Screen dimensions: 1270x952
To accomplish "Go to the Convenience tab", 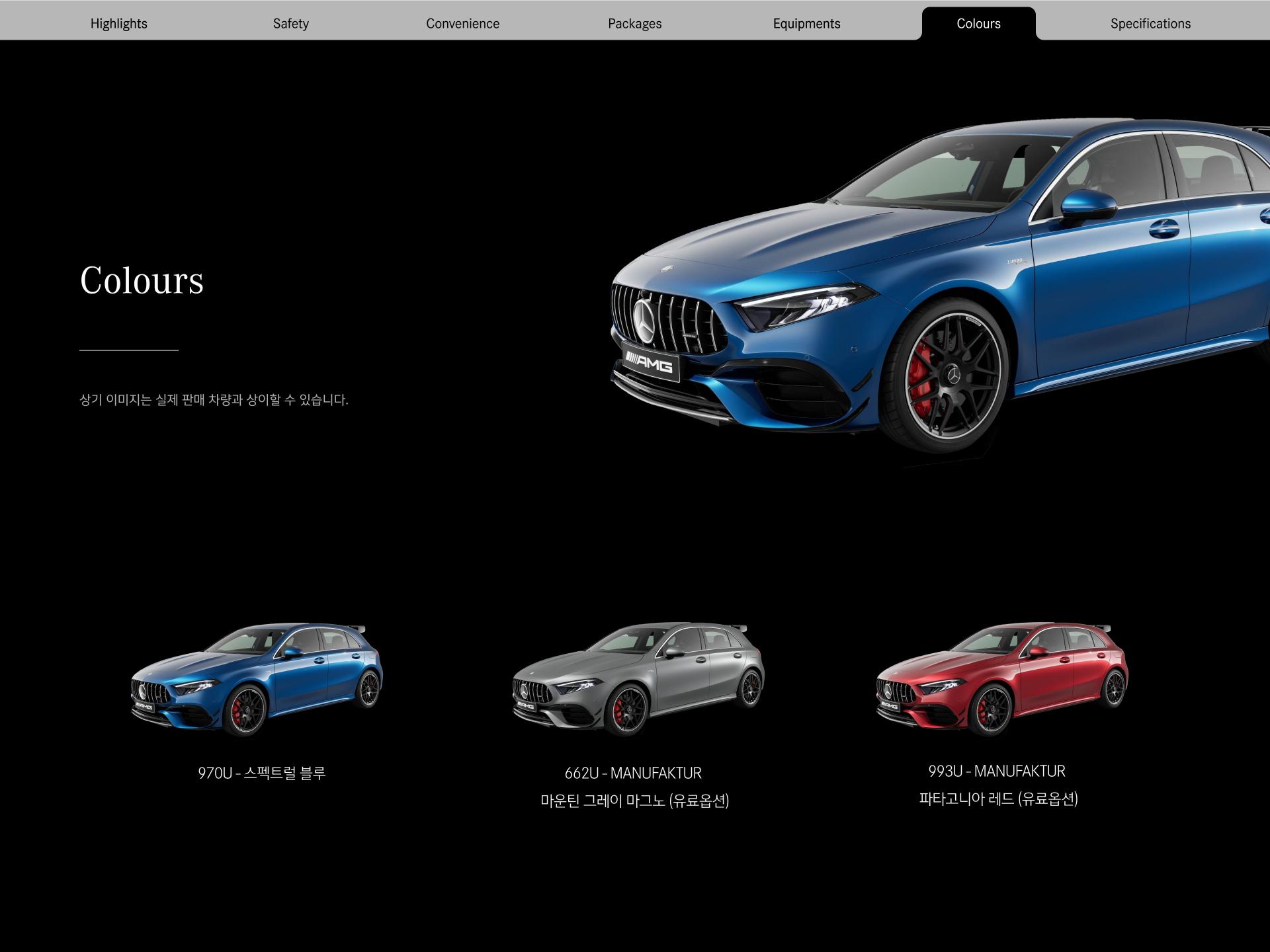I will pos(463,24).
